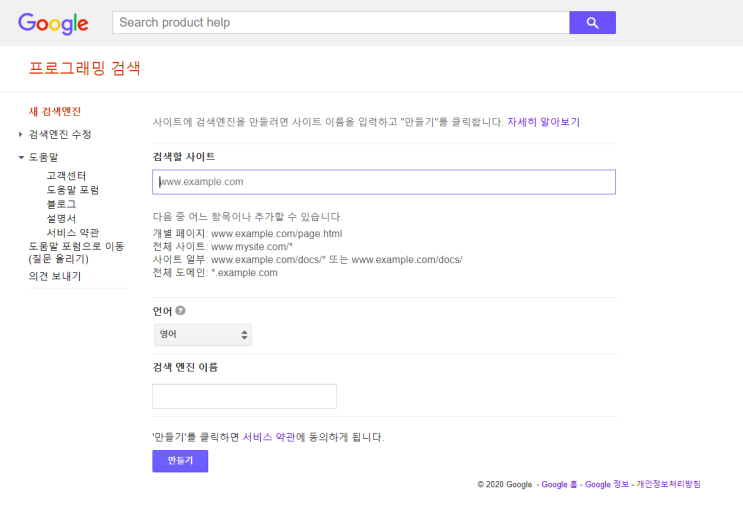Click the text www.example.com/page.html
This screenshot has width=743, height=512.
pyautogui.click(x=277, y=234)
